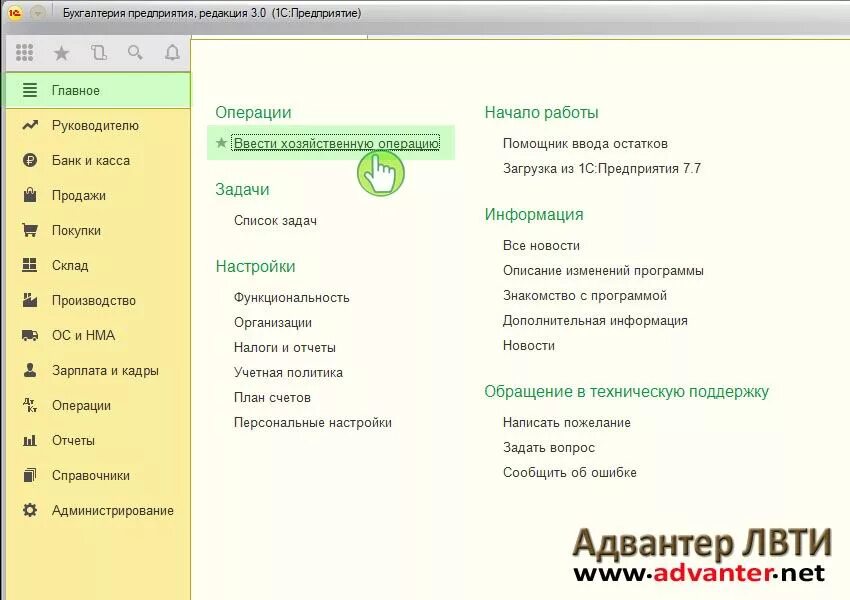The height and width of the screenshot is (600, 850).
Task: Open Дополнительная информация link
Action: coord(595,320)
